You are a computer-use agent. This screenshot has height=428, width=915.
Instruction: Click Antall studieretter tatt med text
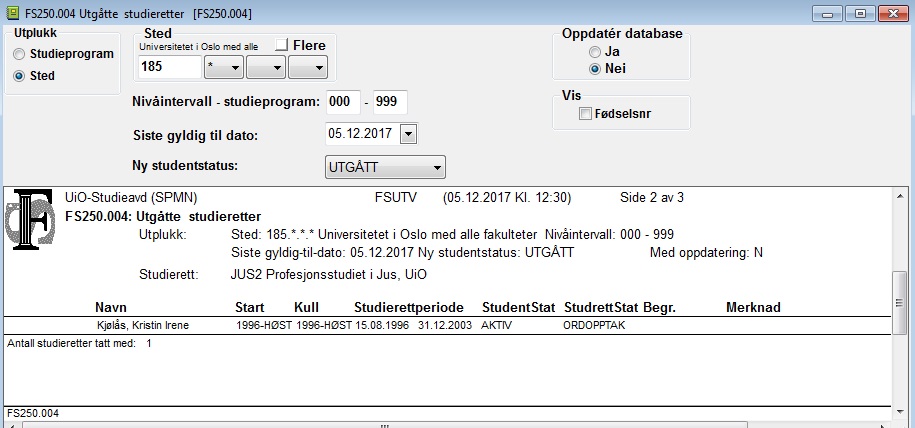coord(71,343)
